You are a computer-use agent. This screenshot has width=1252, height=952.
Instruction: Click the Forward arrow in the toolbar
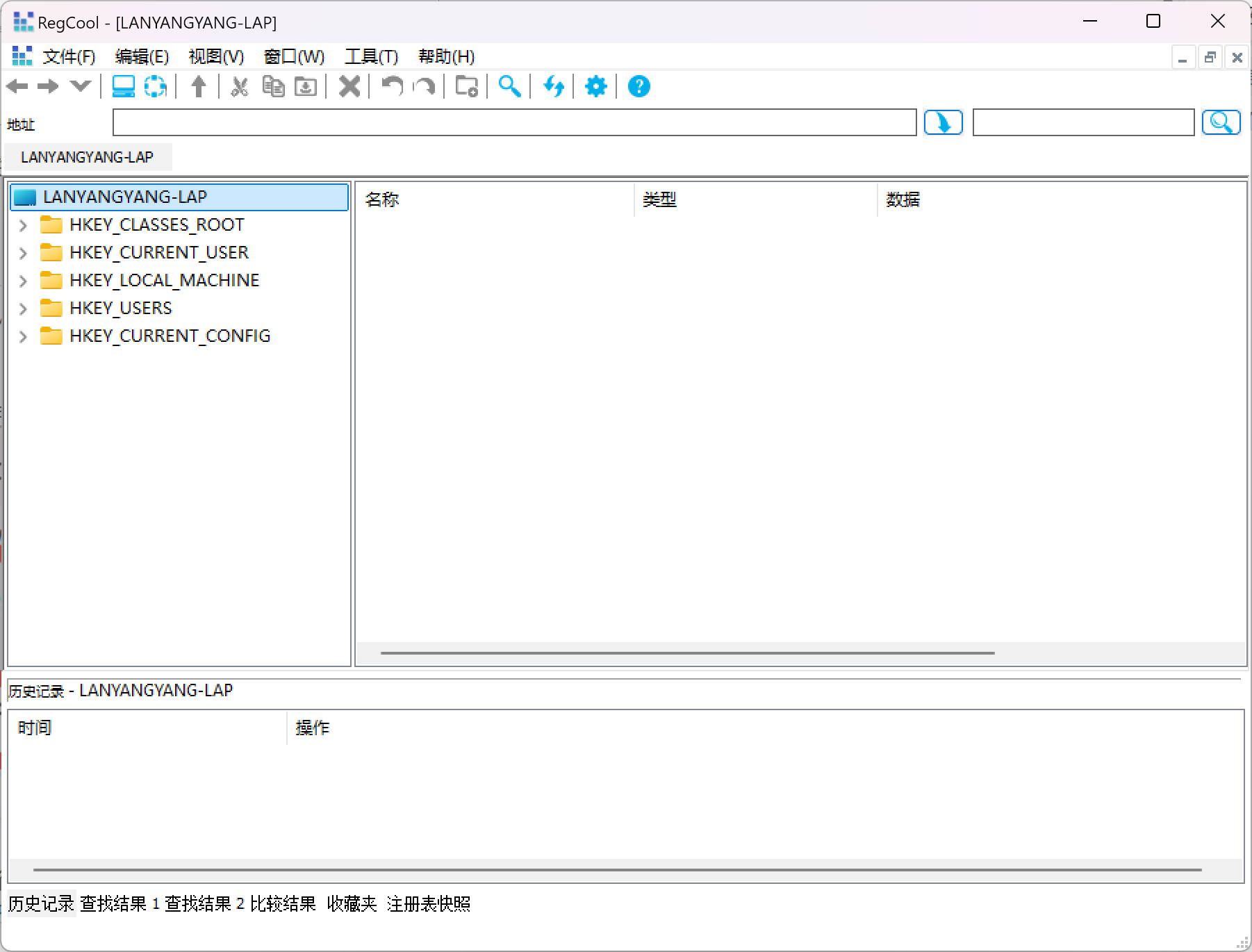48,86
